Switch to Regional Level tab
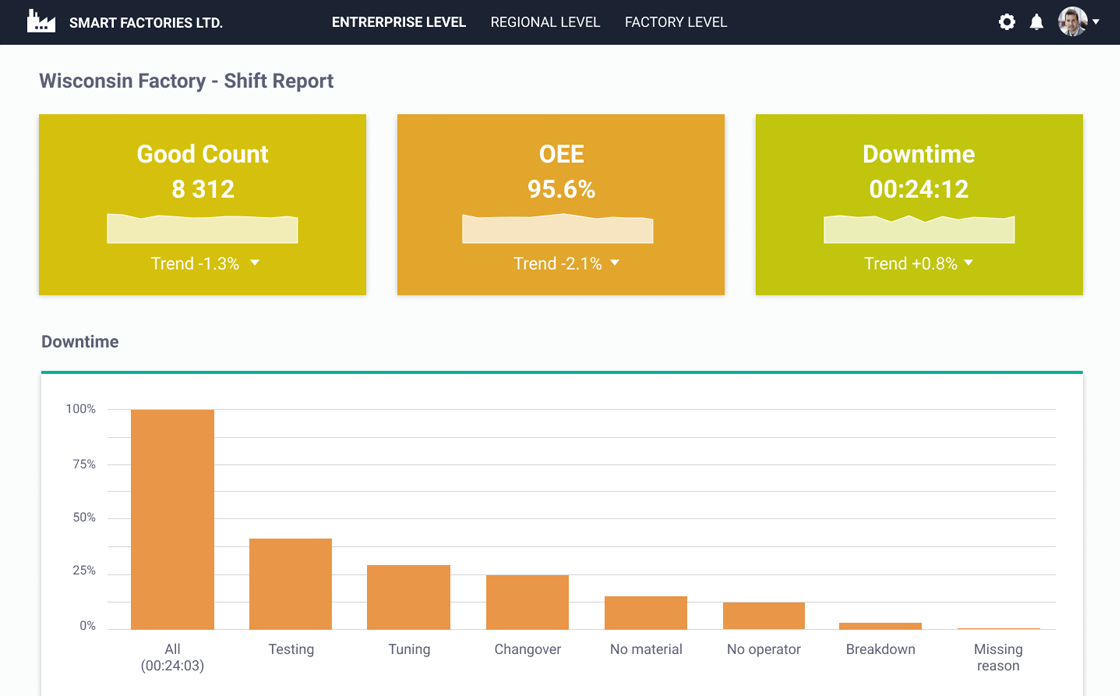The width and height of the screenshot is (1120, 696). [545, 22]
